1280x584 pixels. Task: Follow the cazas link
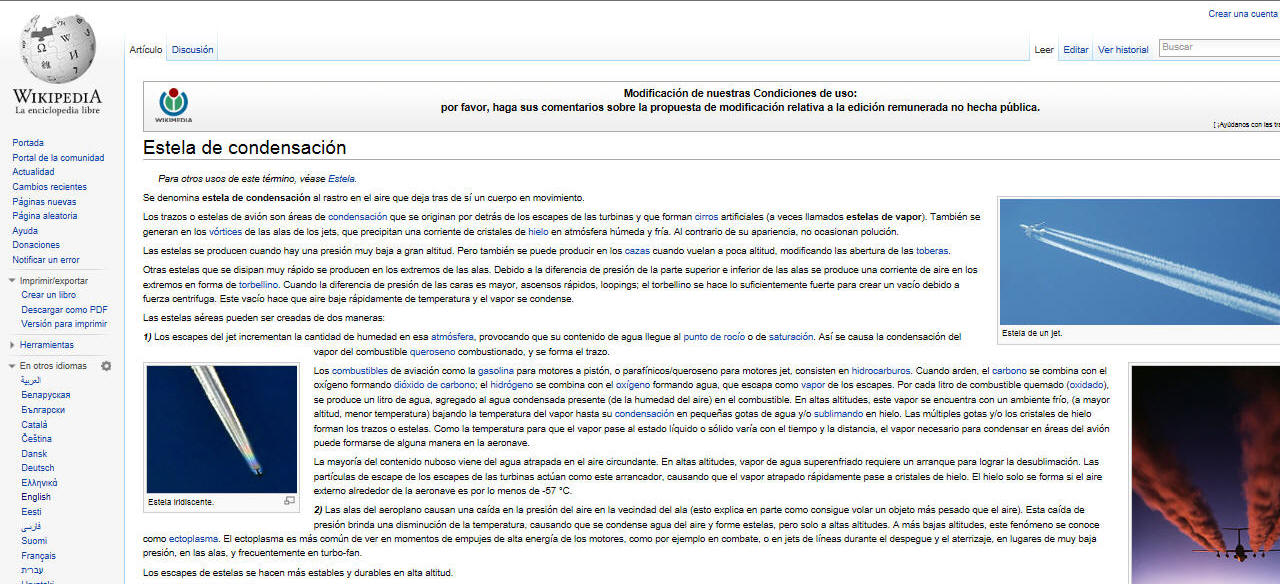tap(638, 251)
